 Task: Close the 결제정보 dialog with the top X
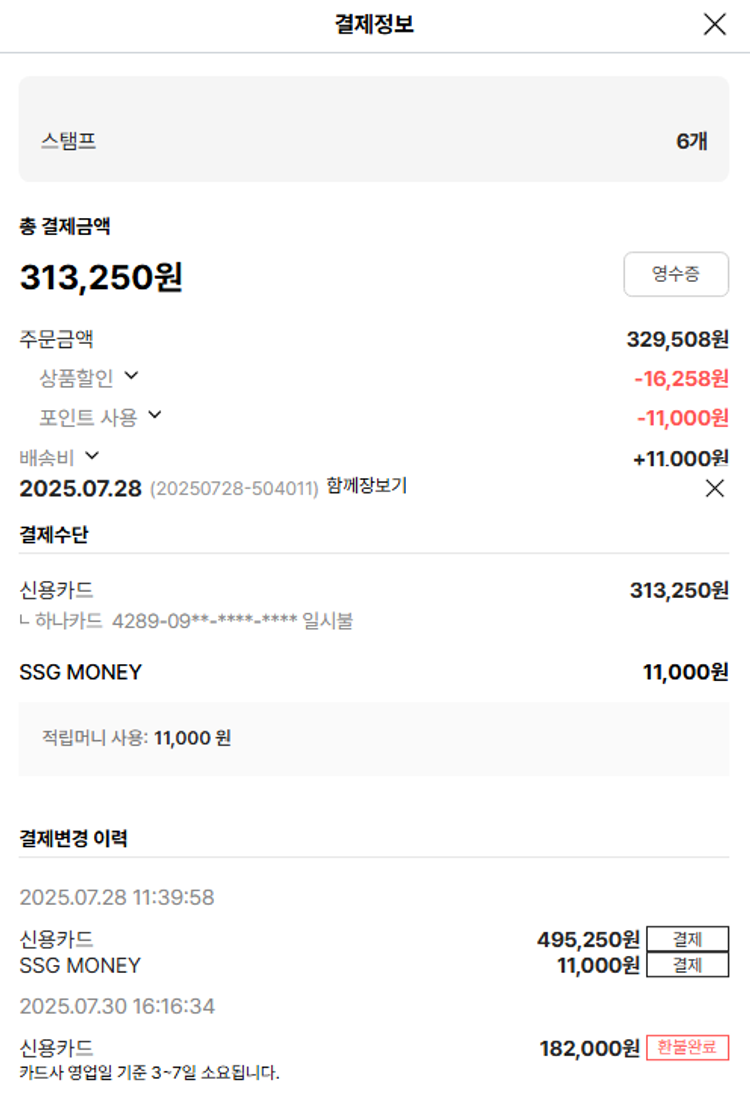(714, 24)
